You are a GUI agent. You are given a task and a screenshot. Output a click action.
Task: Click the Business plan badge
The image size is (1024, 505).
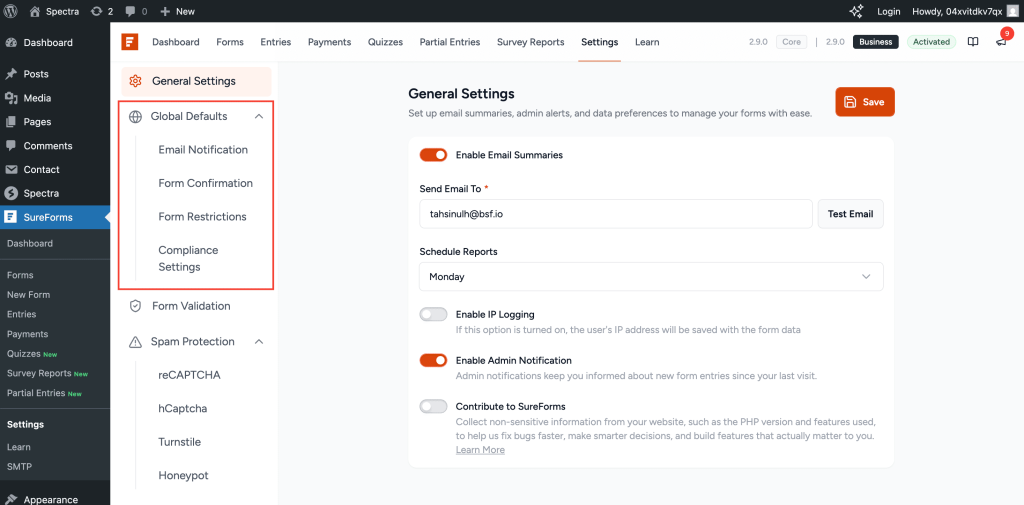[x=876, y=42]
